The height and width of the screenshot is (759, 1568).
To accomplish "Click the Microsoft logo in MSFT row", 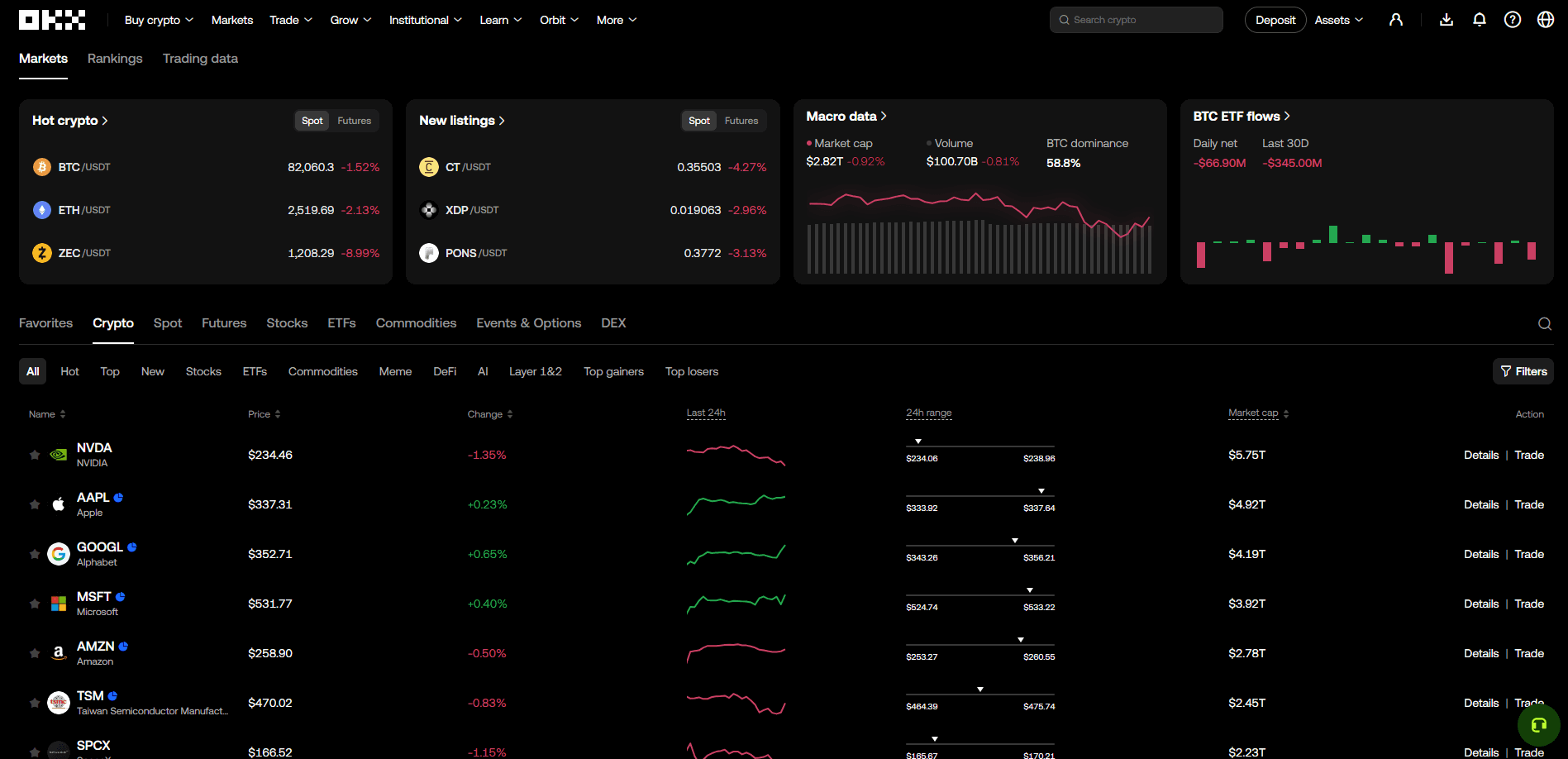I will click(x=59, y=604).
